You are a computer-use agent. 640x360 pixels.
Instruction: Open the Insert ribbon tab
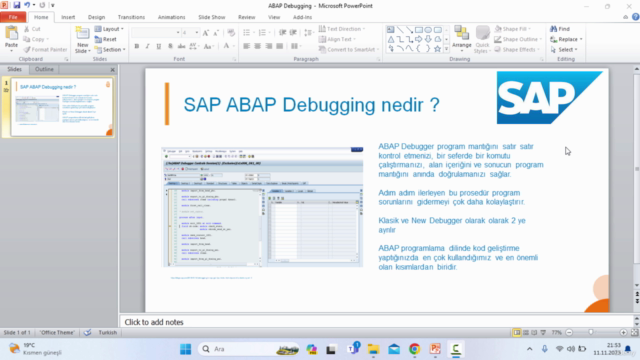click(x=68, y=17)
